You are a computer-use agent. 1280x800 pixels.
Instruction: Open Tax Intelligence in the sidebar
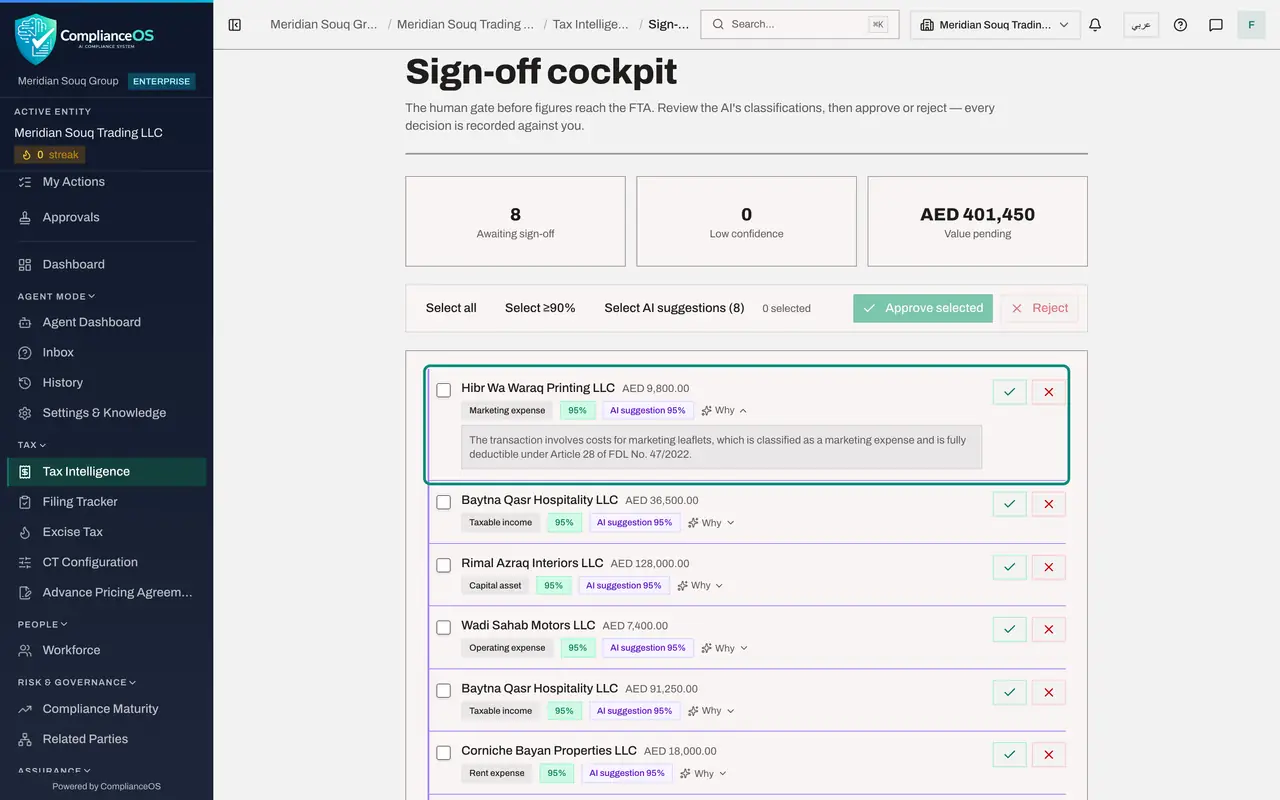pyautogui.click(x=106, y=472)
